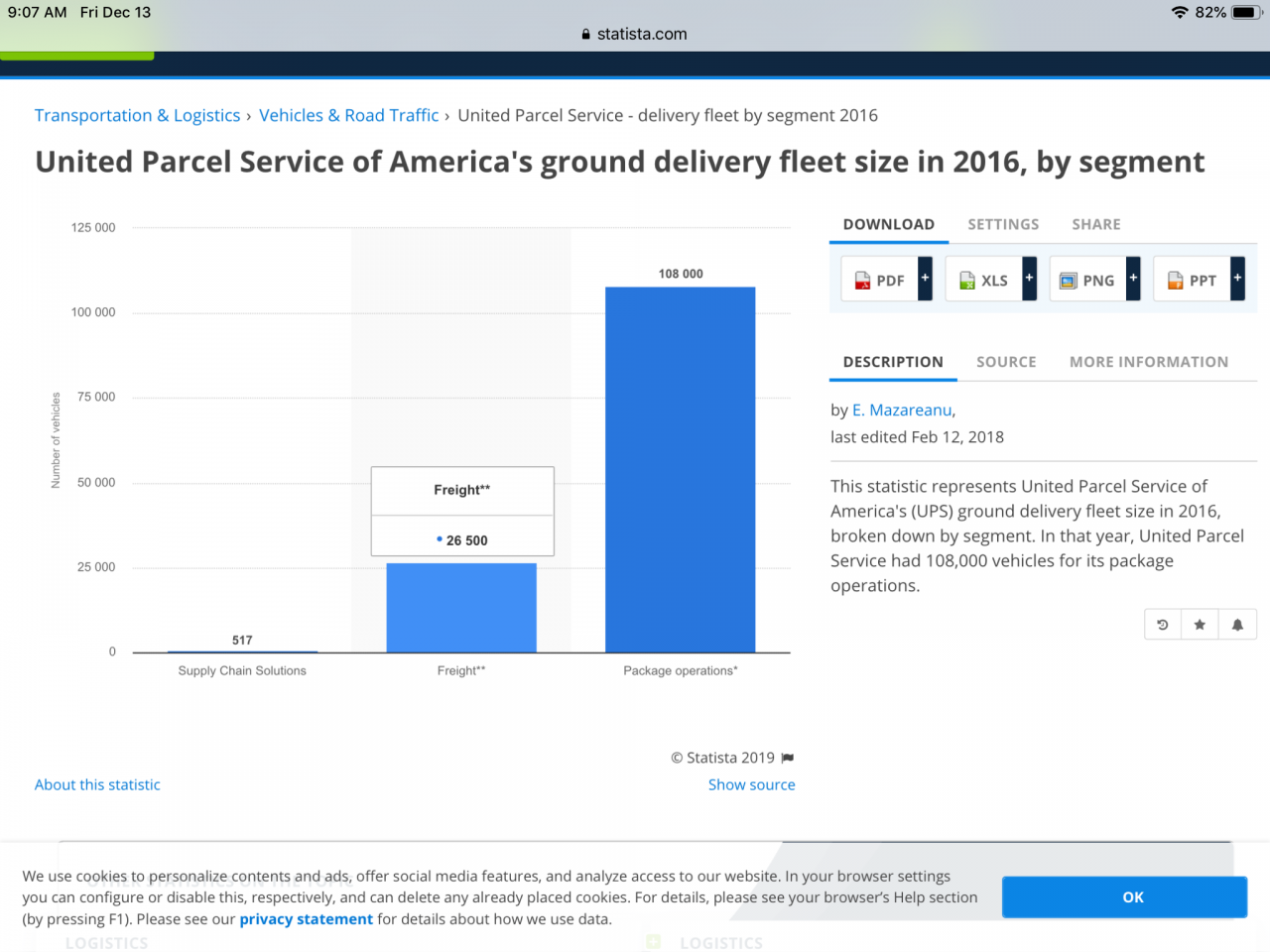1270x952 pixels.
Task: Accept cookies with the OK button
Action: (x=1124, y=896)
